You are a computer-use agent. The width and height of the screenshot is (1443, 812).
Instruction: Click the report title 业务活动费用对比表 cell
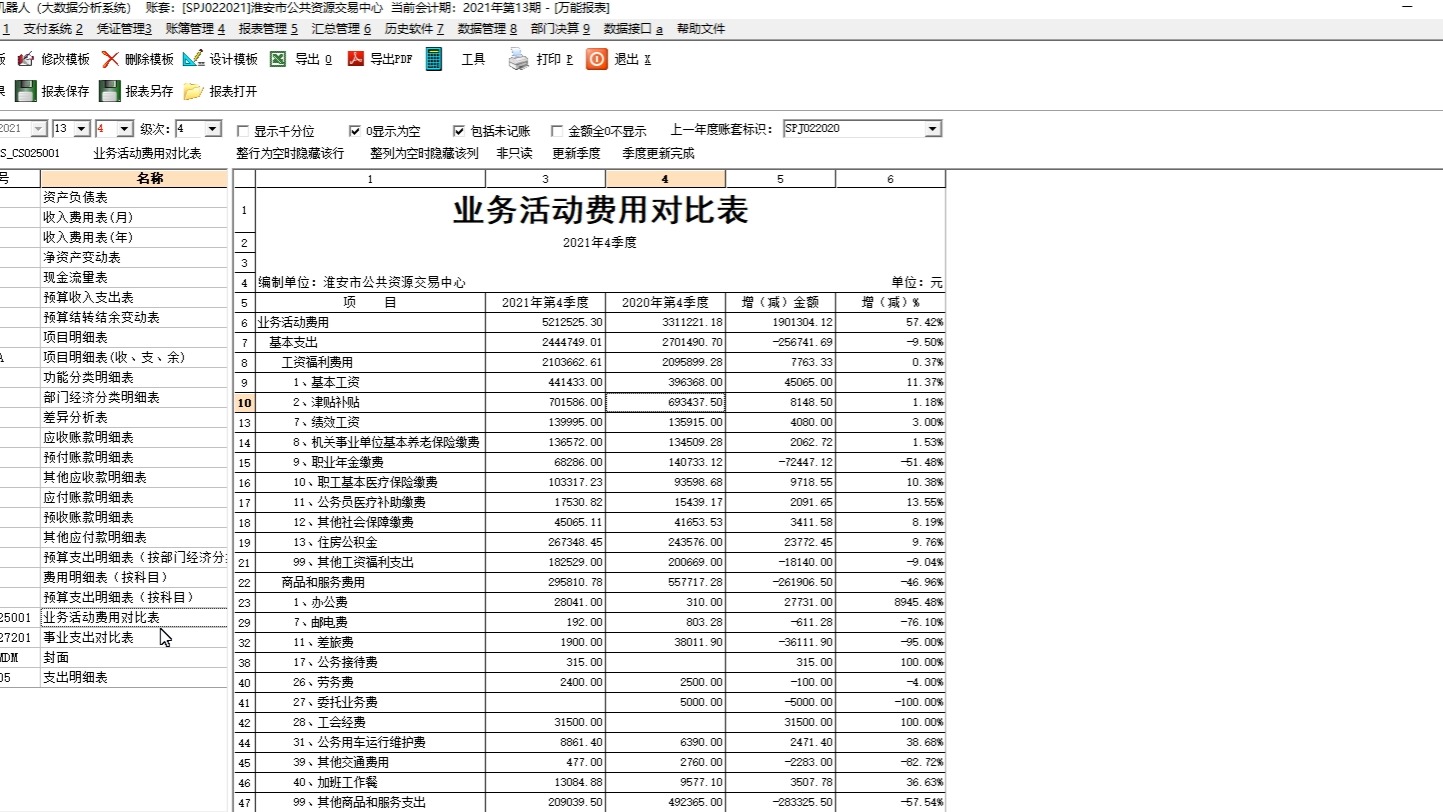[x=600, y=211]
